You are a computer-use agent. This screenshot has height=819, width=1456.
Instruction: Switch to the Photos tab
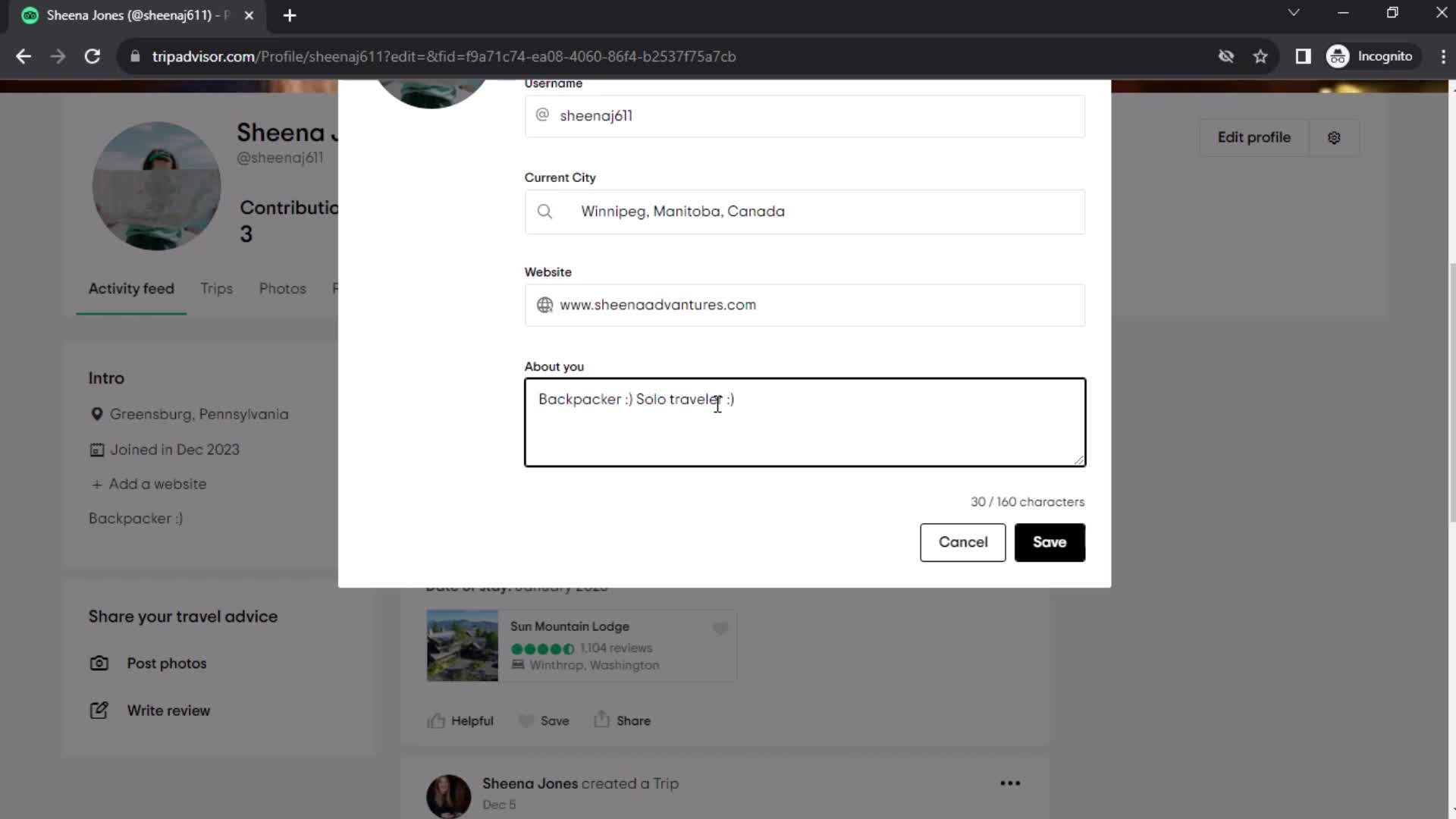[x=282, y=289]
